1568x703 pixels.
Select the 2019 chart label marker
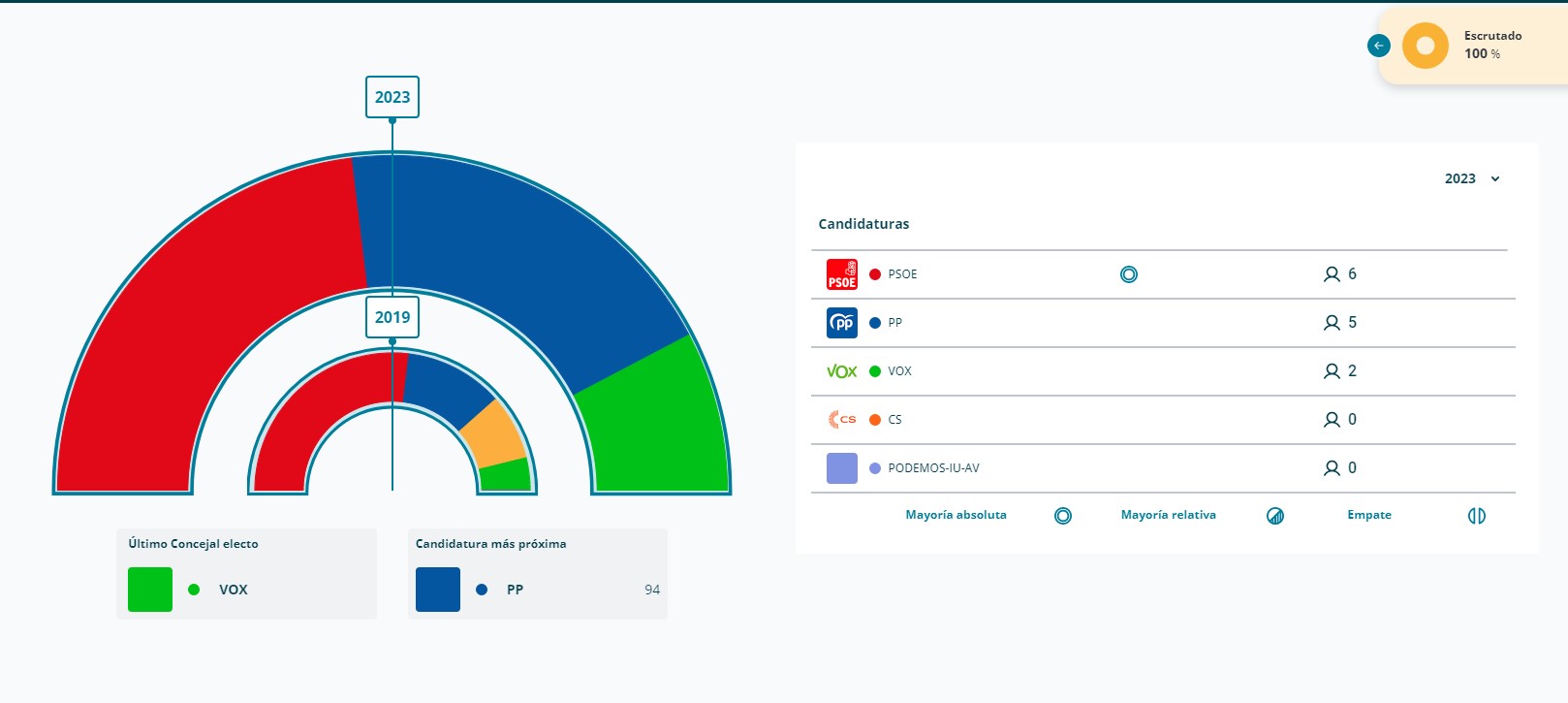(x=392, y=317)
